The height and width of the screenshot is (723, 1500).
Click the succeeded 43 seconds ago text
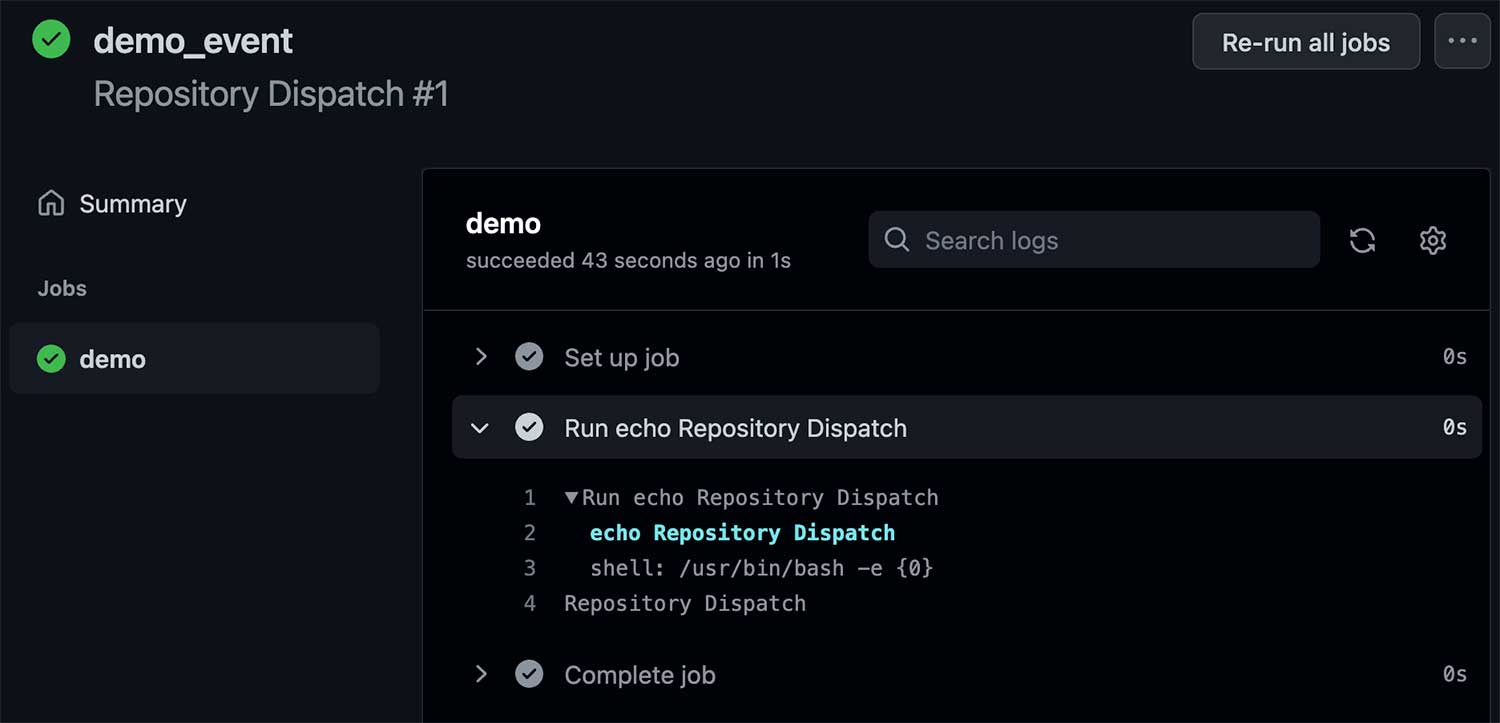[628, 261]
